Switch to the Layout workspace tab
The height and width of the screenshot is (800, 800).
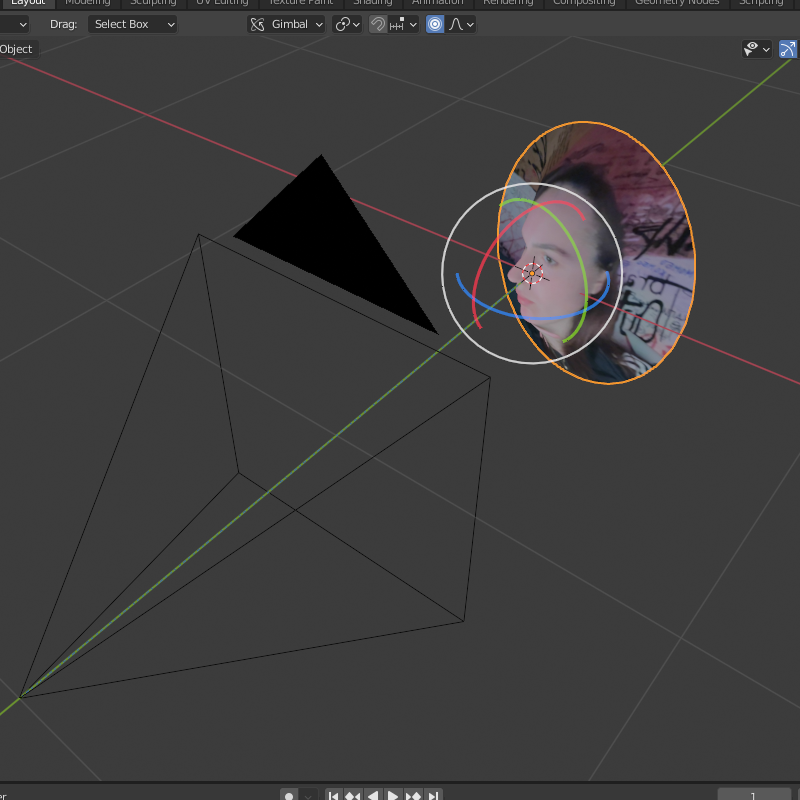pos(28,3)
